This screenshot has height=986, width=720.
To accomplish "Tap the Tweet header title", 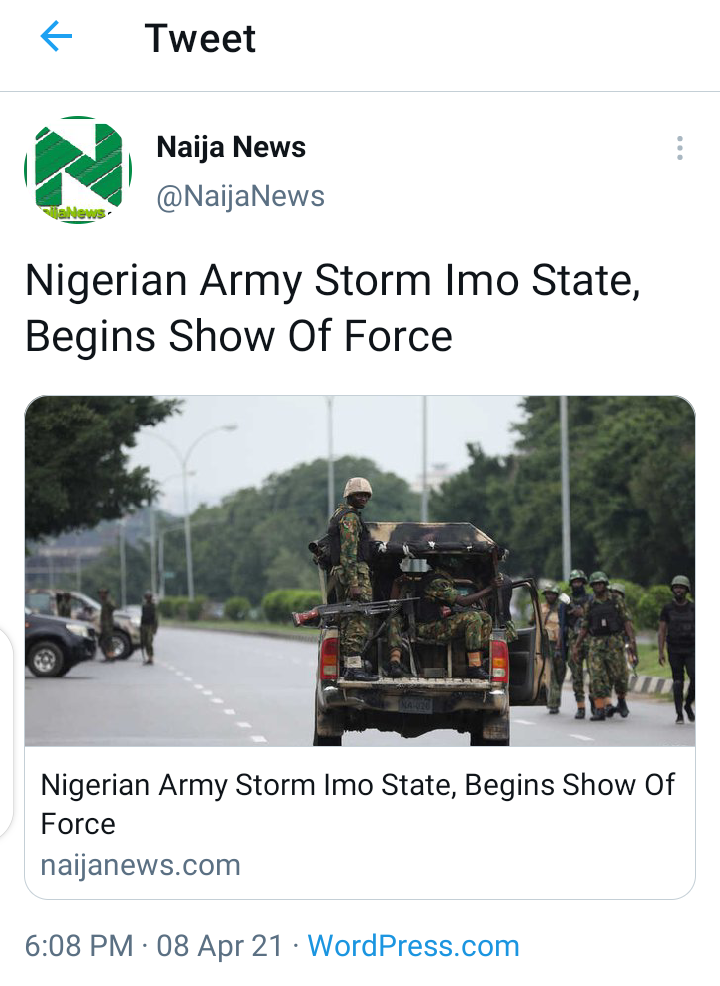I will [200, 38].
